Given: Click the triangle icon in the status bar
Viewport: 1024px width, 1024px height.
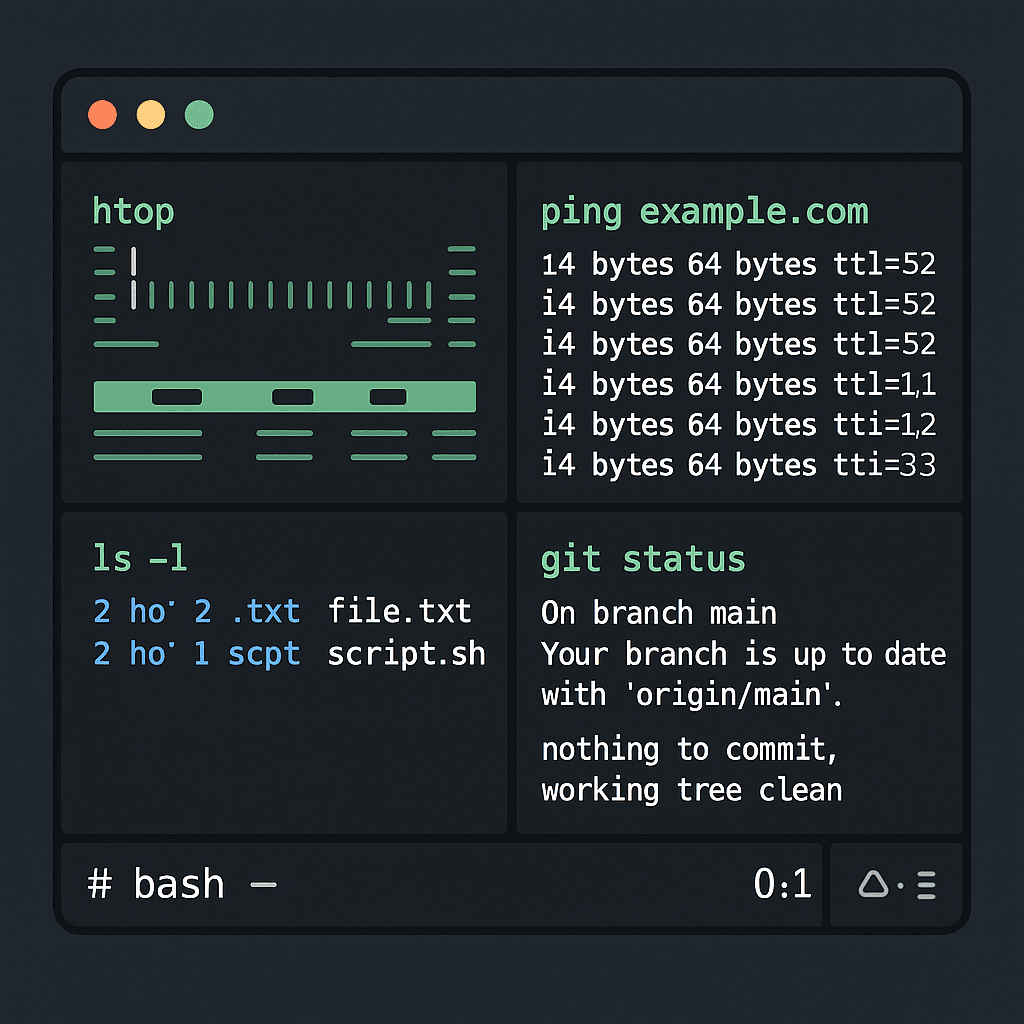Looking at the screenshot, I should coord(873,884).
